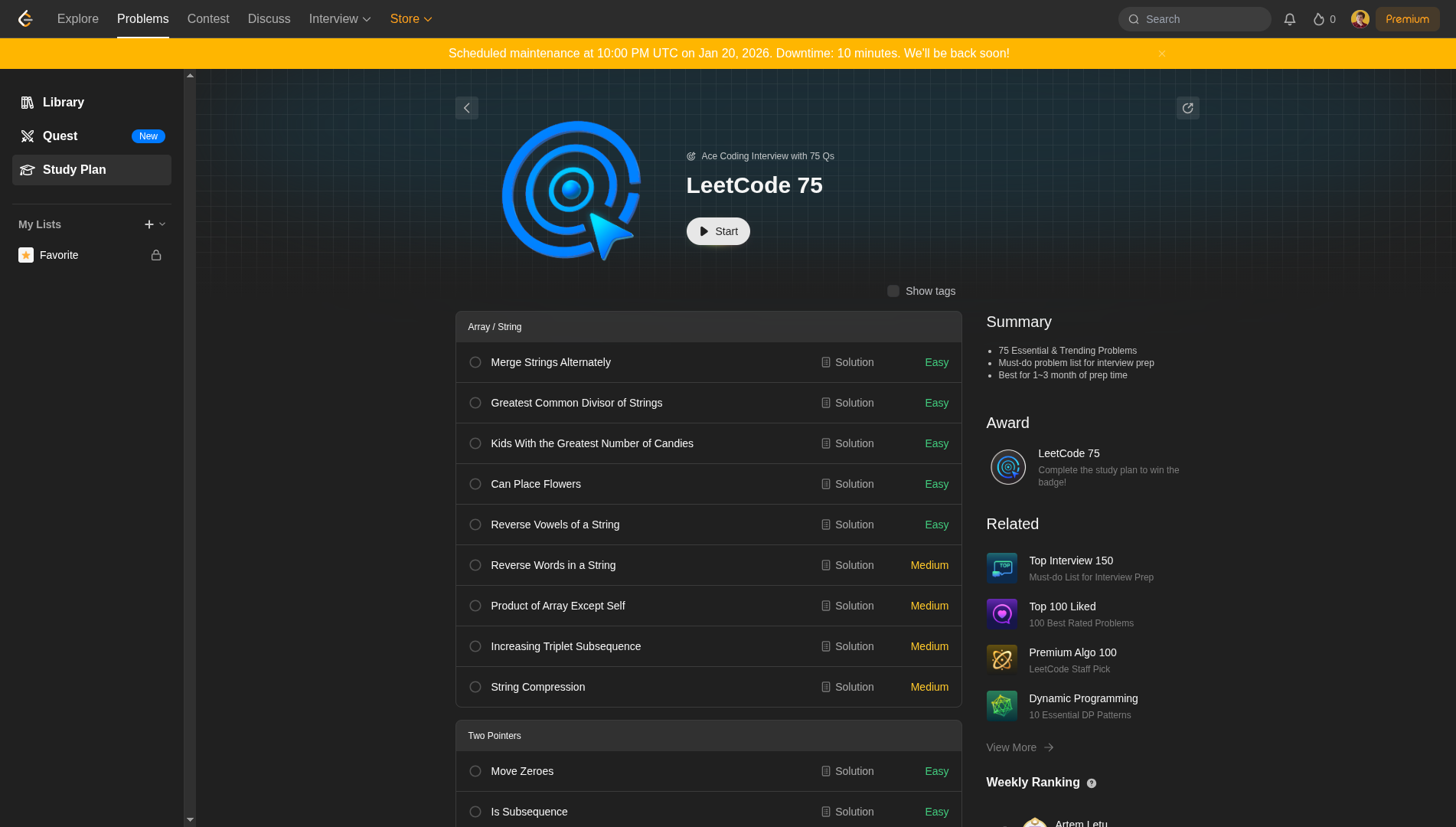
Task: Open the Discuss menu item
Action: tap(269, 19)
